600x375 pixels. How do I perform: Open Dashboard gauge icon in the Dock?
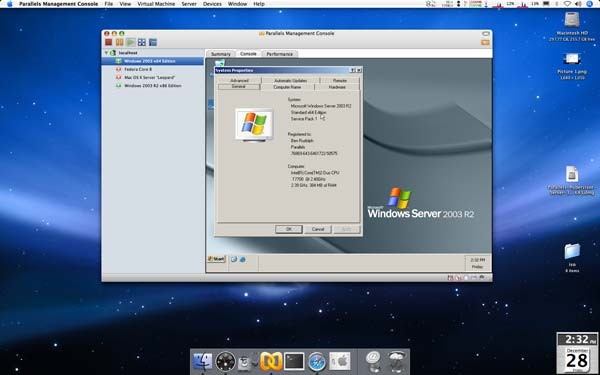[225, 361]
